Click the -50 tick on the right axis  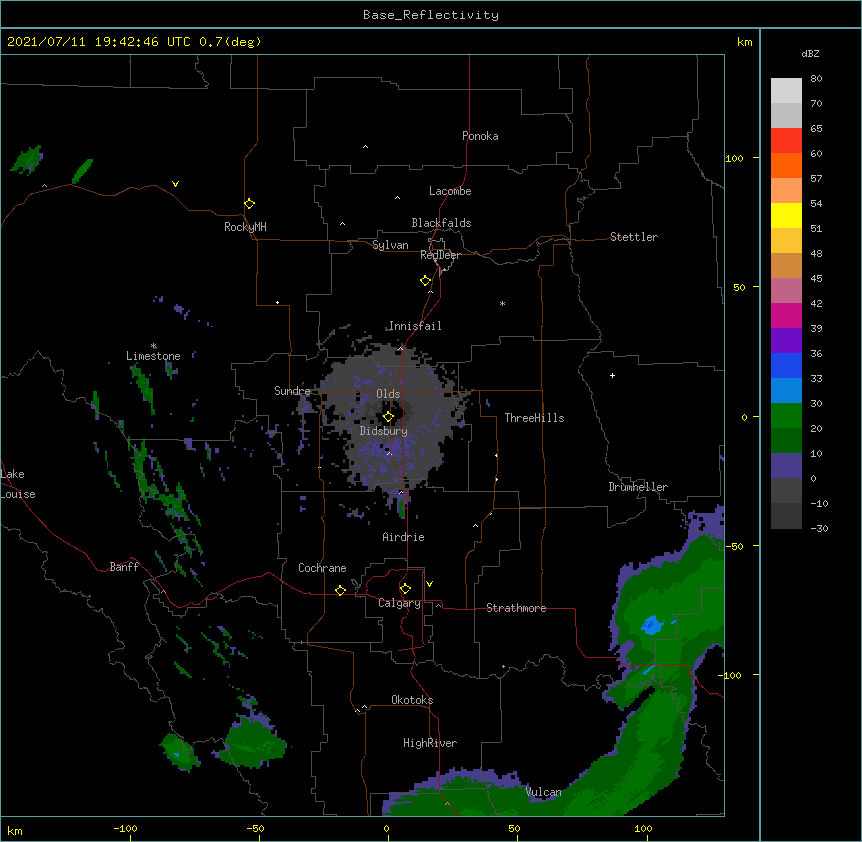click(x=734, y=546)
